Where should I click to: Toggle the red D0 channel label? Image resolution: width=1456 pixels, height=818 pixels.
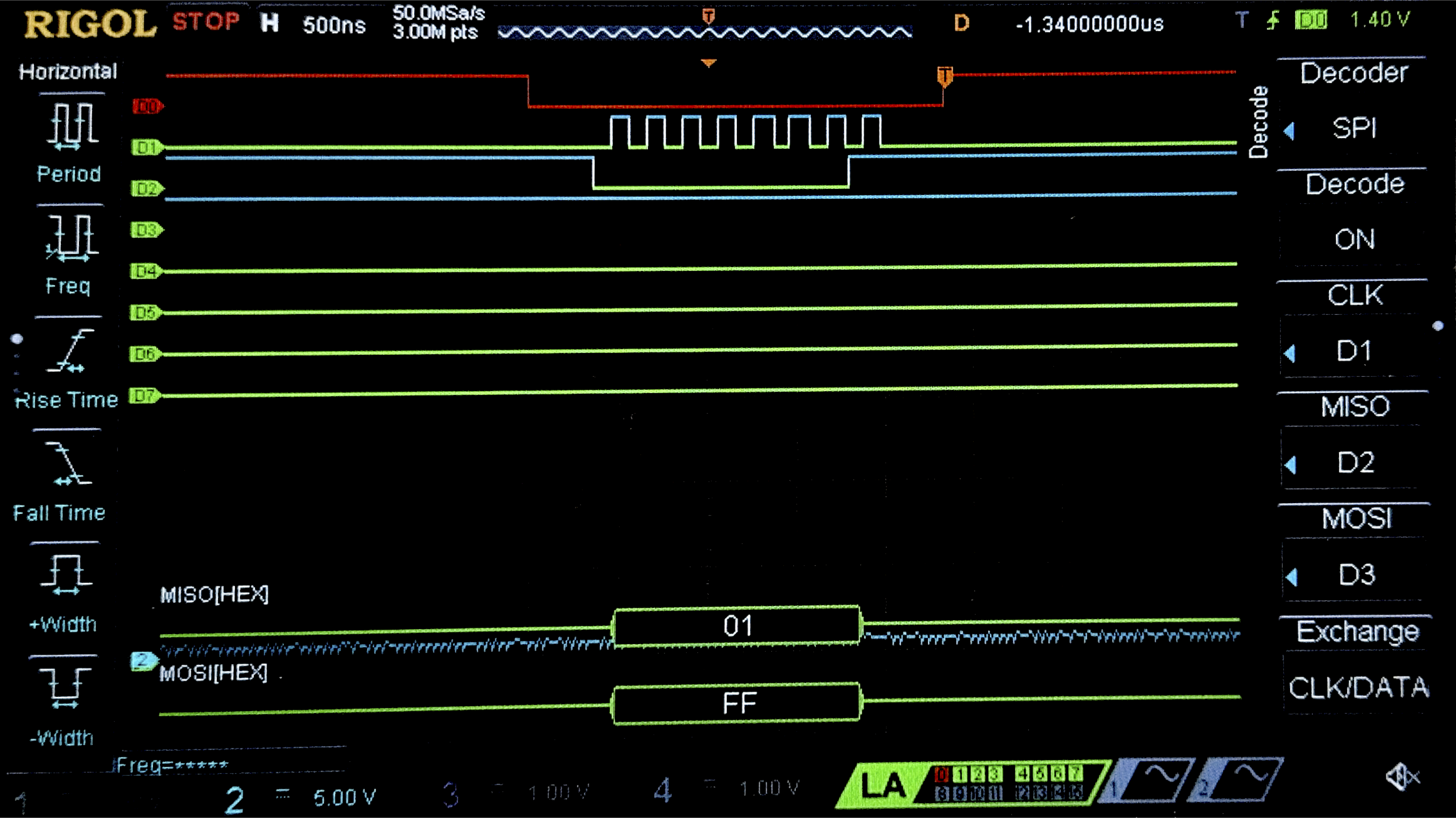click(147, 106)
